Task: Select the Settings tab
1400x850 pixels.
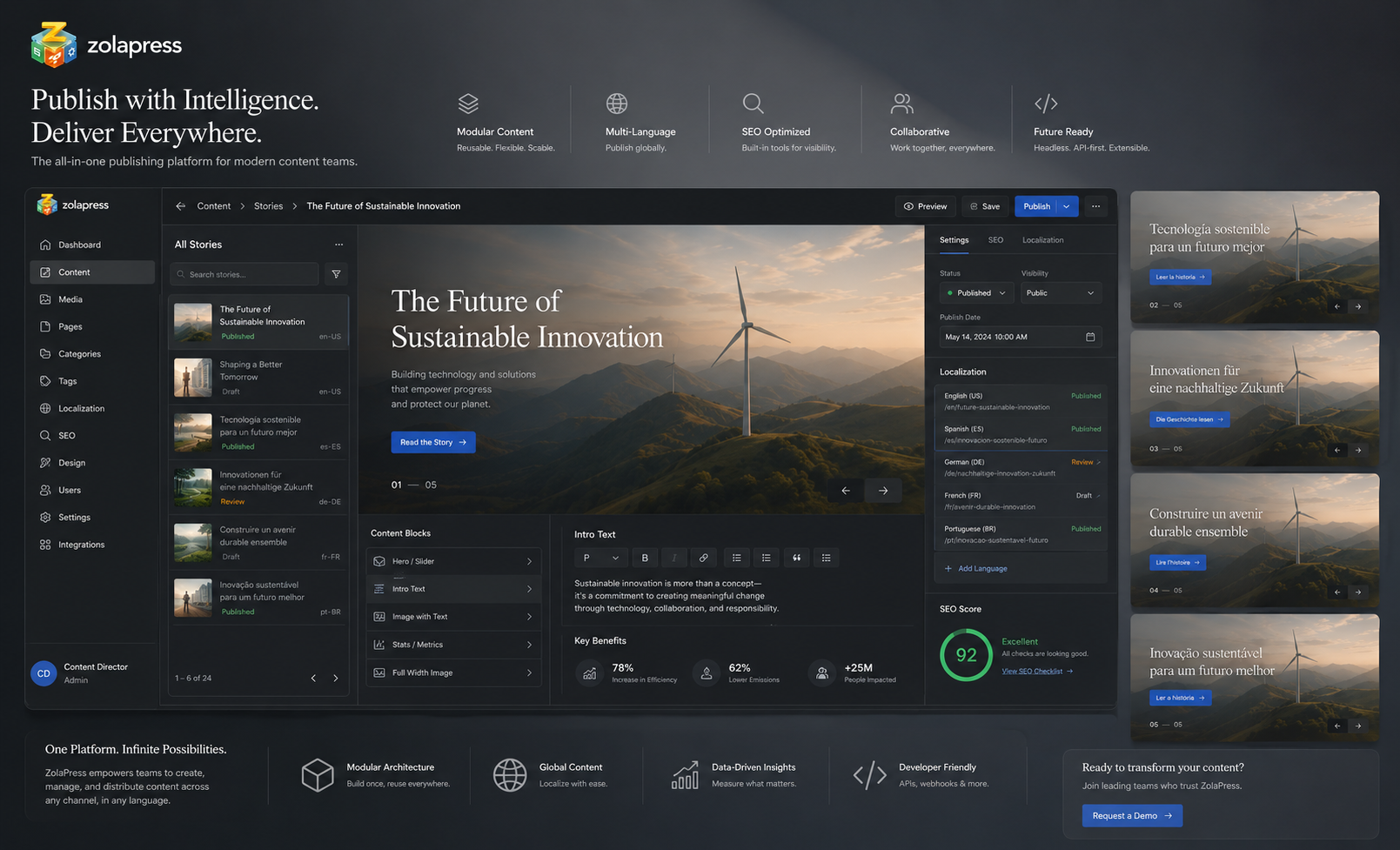Action: pyautogui.click(x=954, y=240)
